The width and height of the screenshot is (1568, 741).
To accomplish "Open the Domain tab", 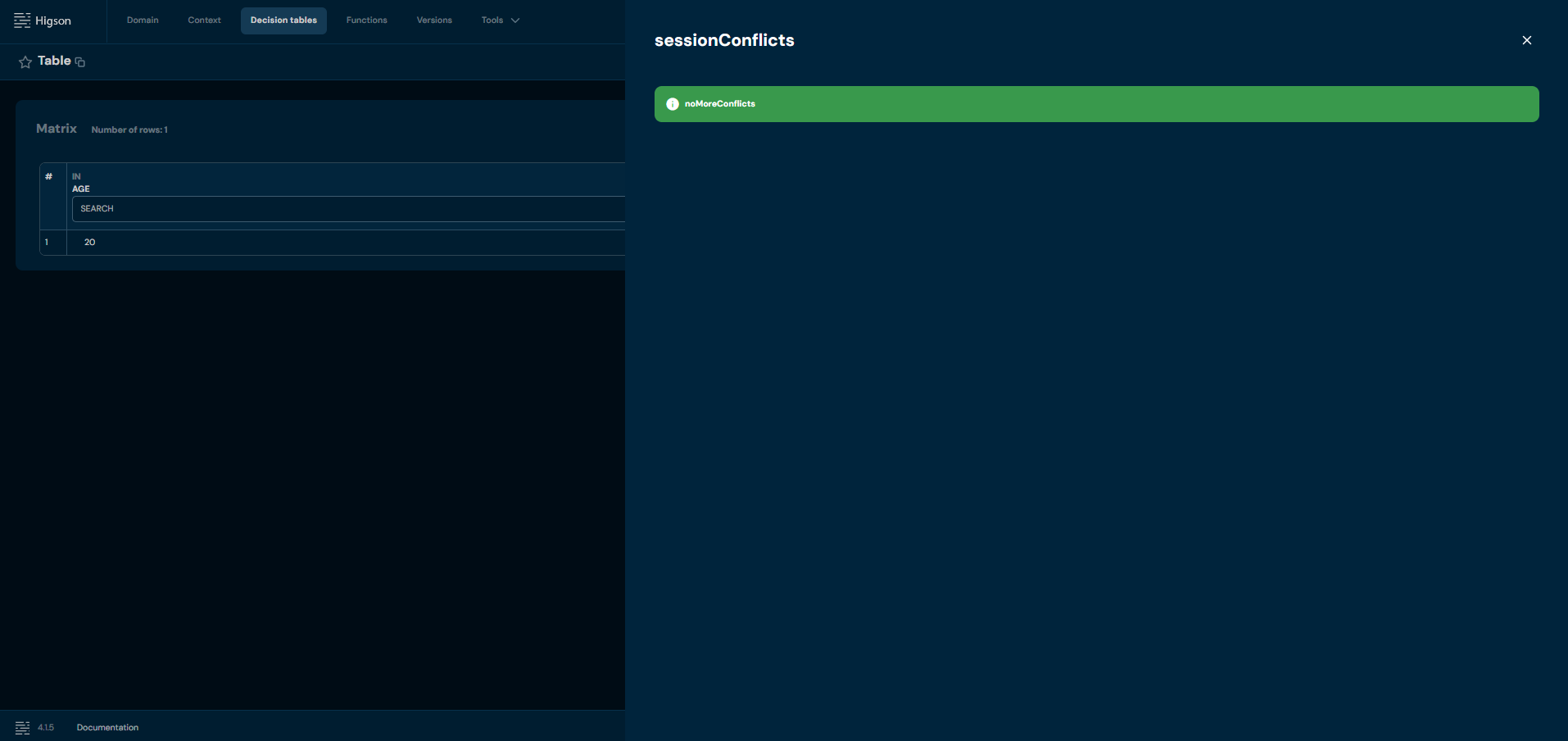I will [143, 20].
